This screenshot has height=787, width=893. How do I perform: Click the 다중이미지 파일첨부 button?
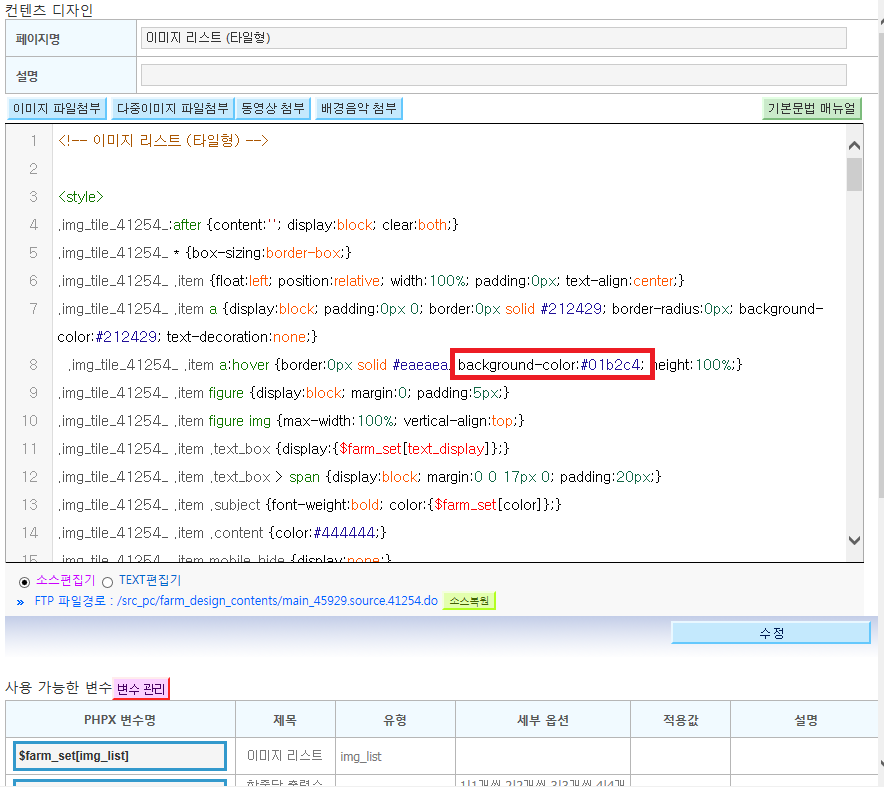(173, 108)
